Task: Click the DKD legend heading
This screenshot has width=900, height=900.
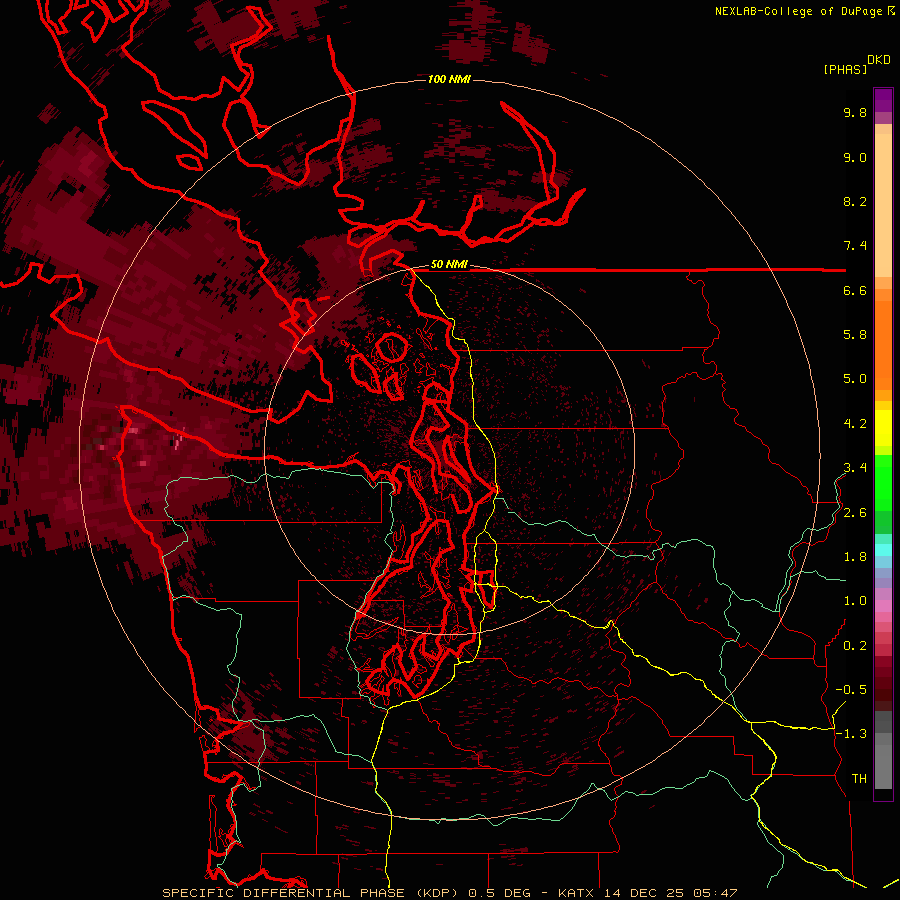Action: pyautogui.click(x=879, y=60)
